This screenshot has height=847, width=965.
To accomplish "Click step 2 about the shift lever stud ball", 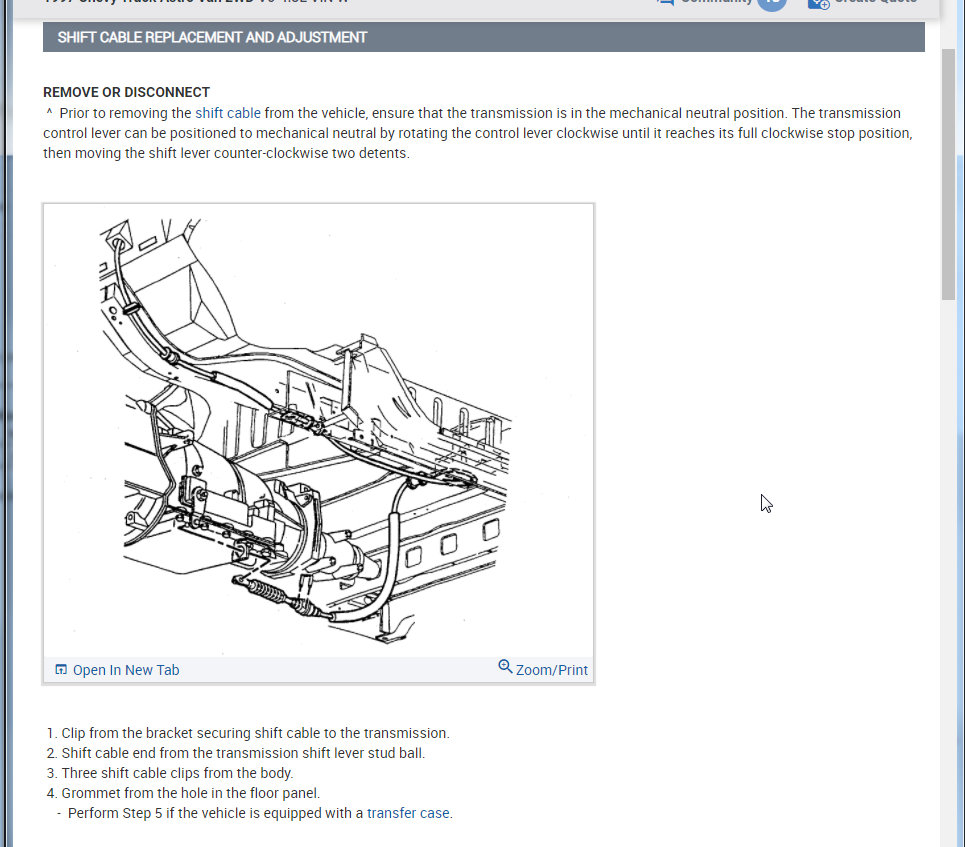I will 243,753.
